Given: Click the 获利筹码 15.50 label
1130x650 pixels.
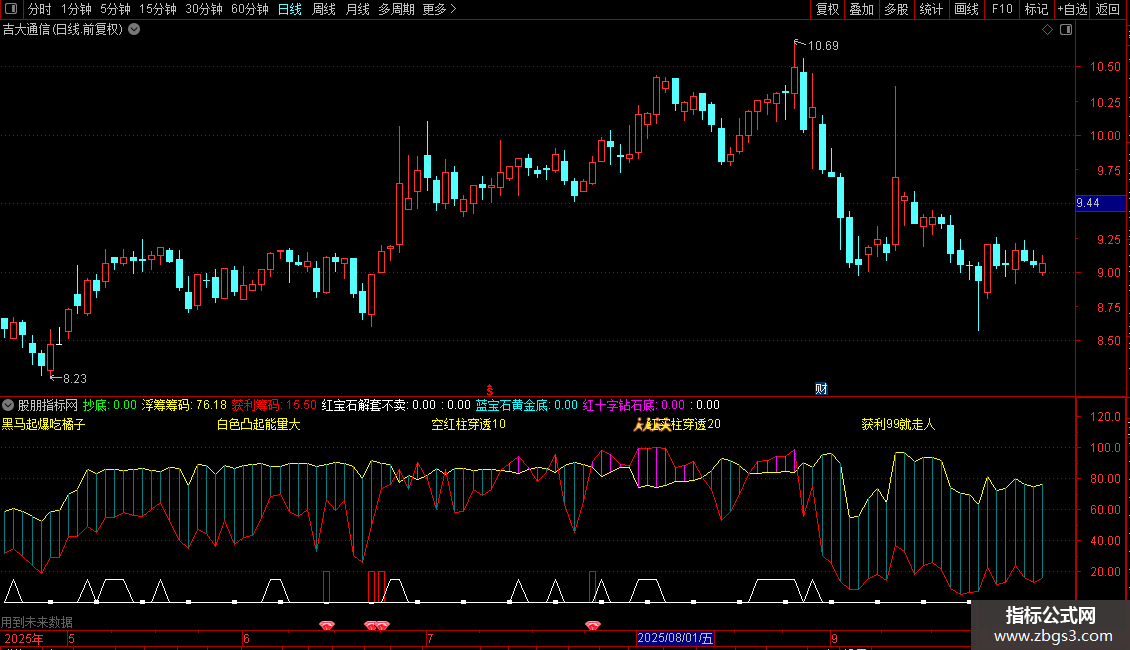Looking at the screenshot, I should click(274, 405).
